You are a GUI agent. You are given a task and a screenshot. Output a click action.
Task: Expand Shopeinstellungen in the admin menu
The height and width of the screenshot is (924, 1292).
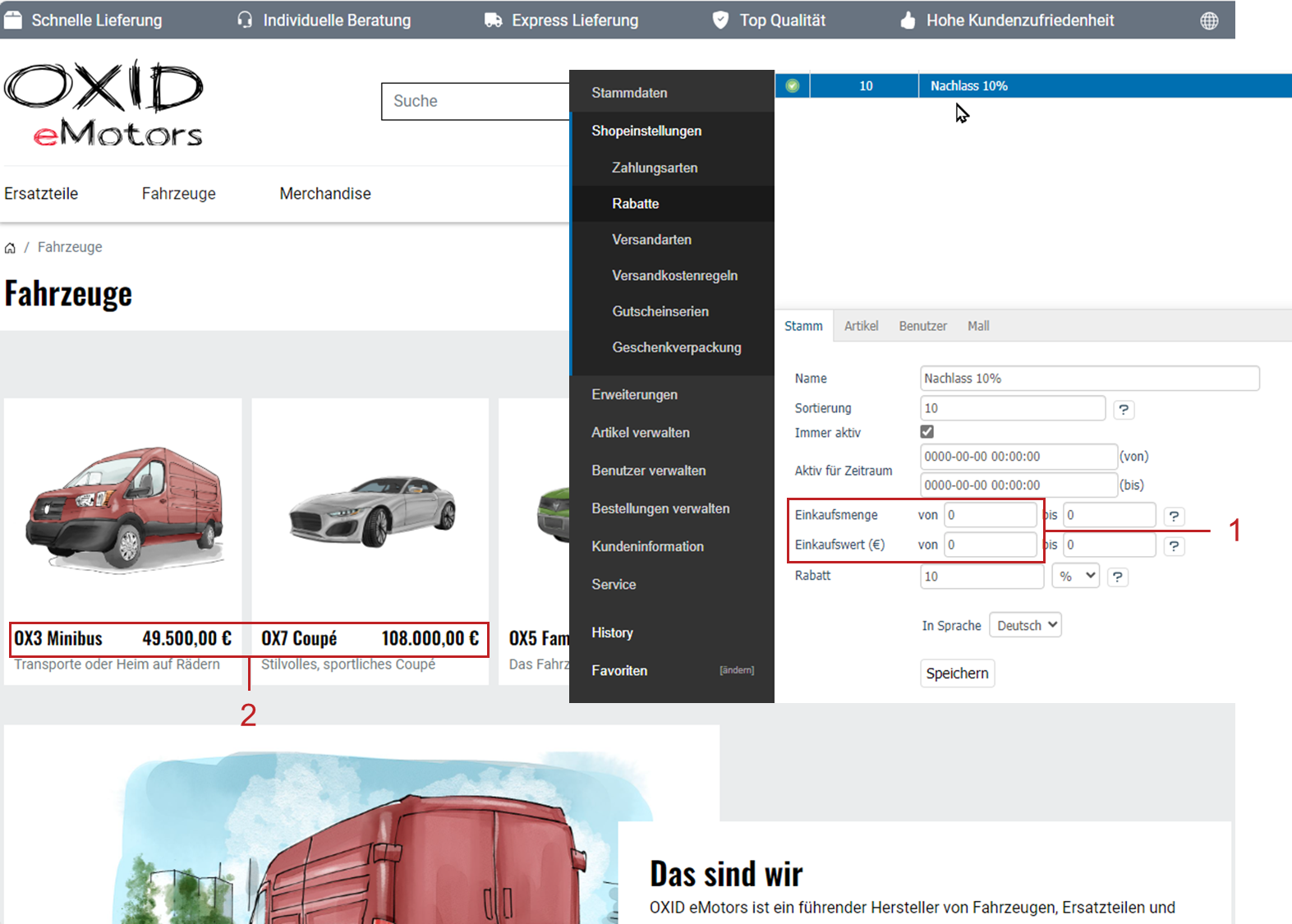(646, 131)
